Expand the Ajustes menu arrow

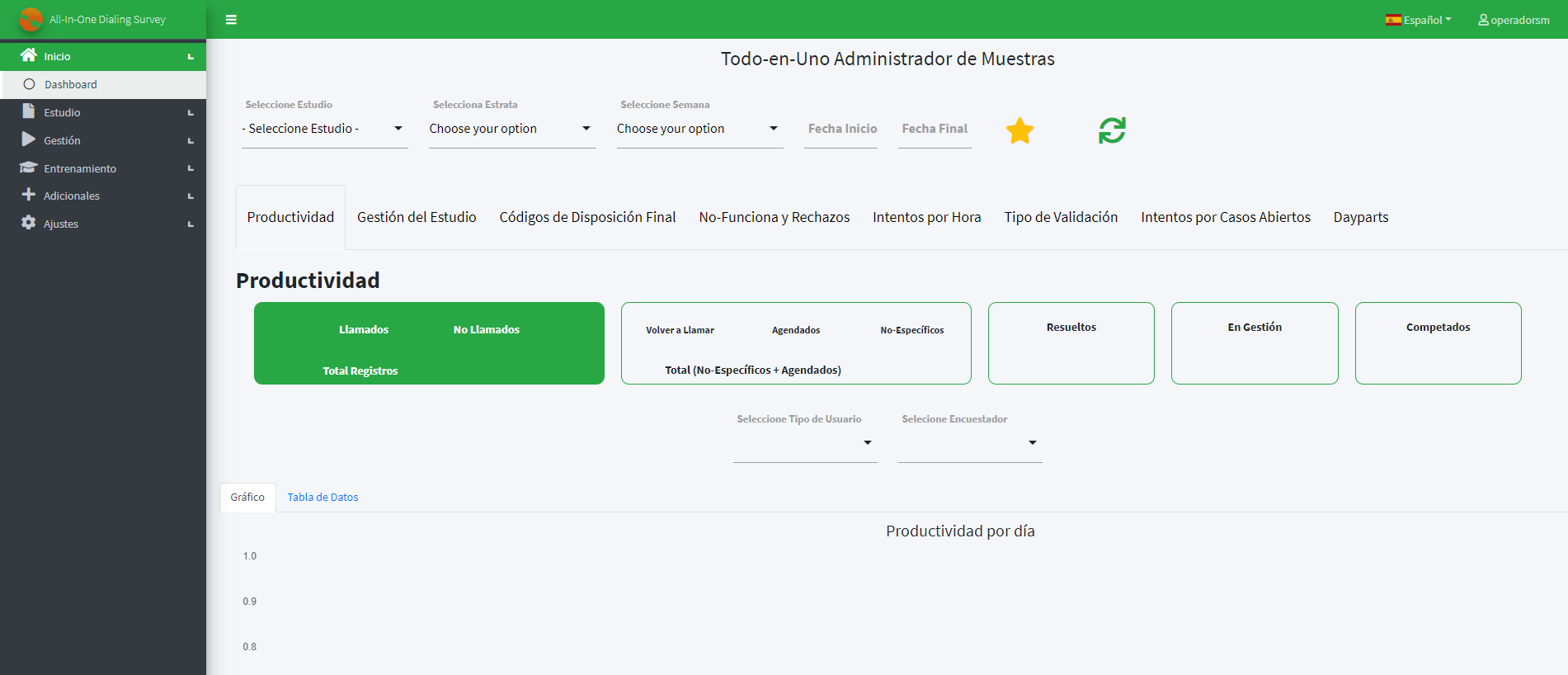pos(191,224)
